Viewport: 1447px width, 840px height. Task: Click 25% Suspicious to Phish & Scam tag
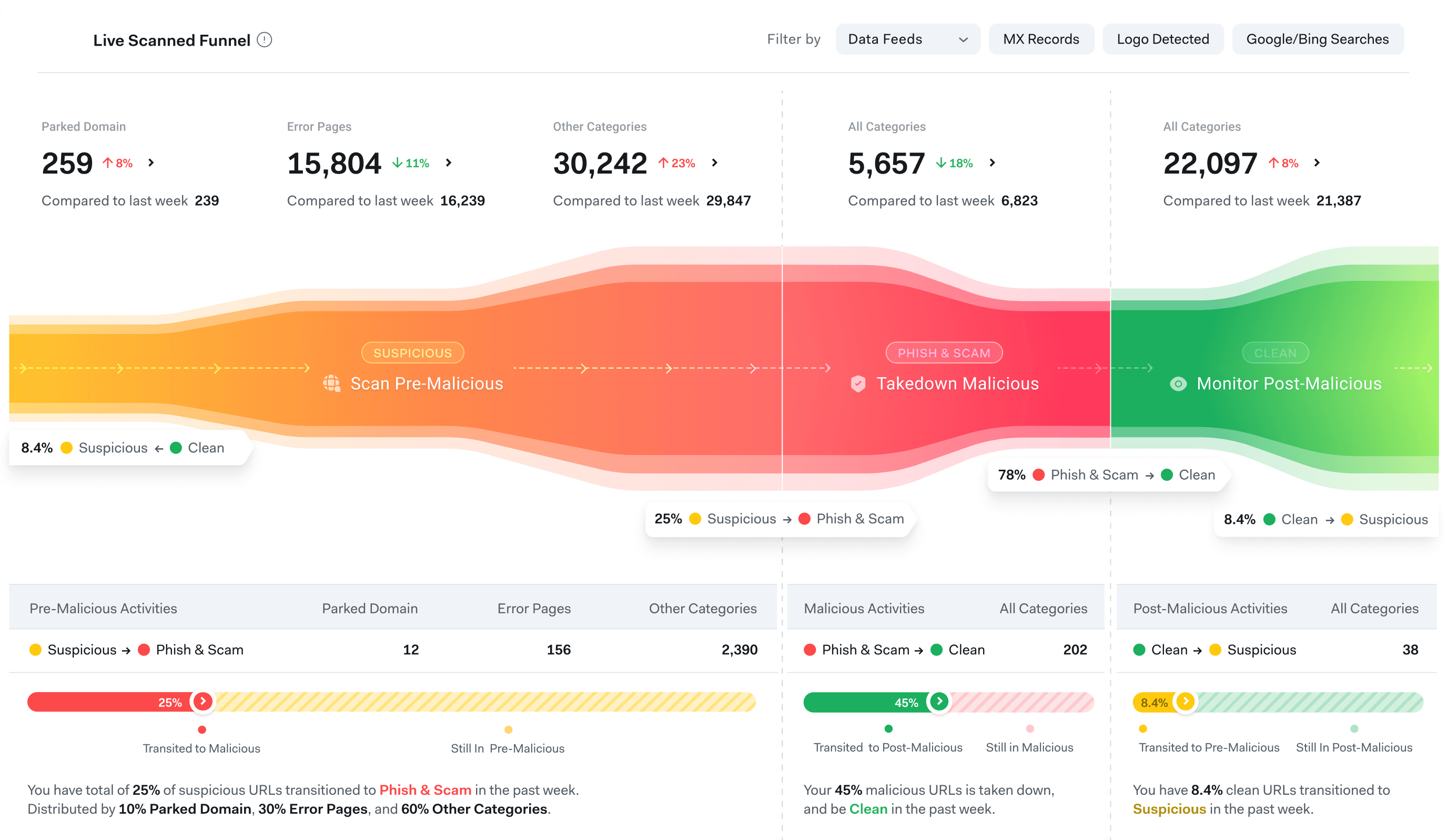[x=778, y=519]
